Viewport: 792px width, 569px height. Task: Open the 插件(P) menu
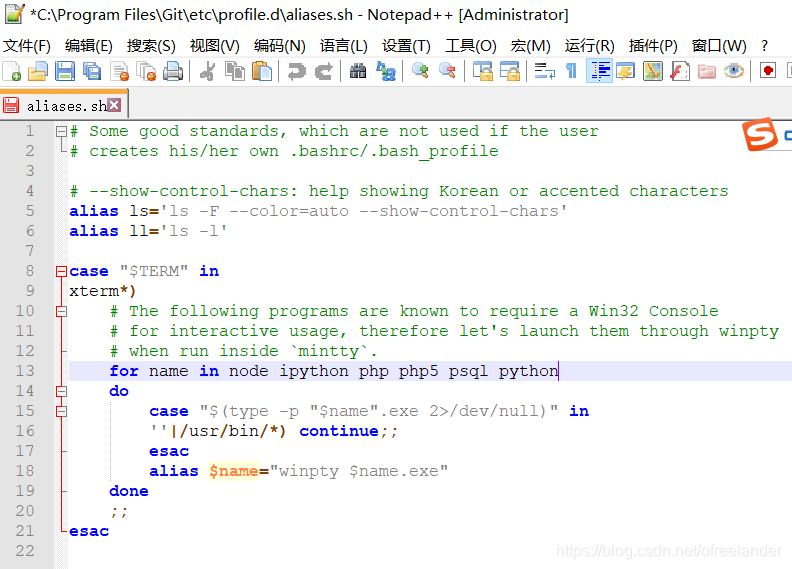click(653, 46)
